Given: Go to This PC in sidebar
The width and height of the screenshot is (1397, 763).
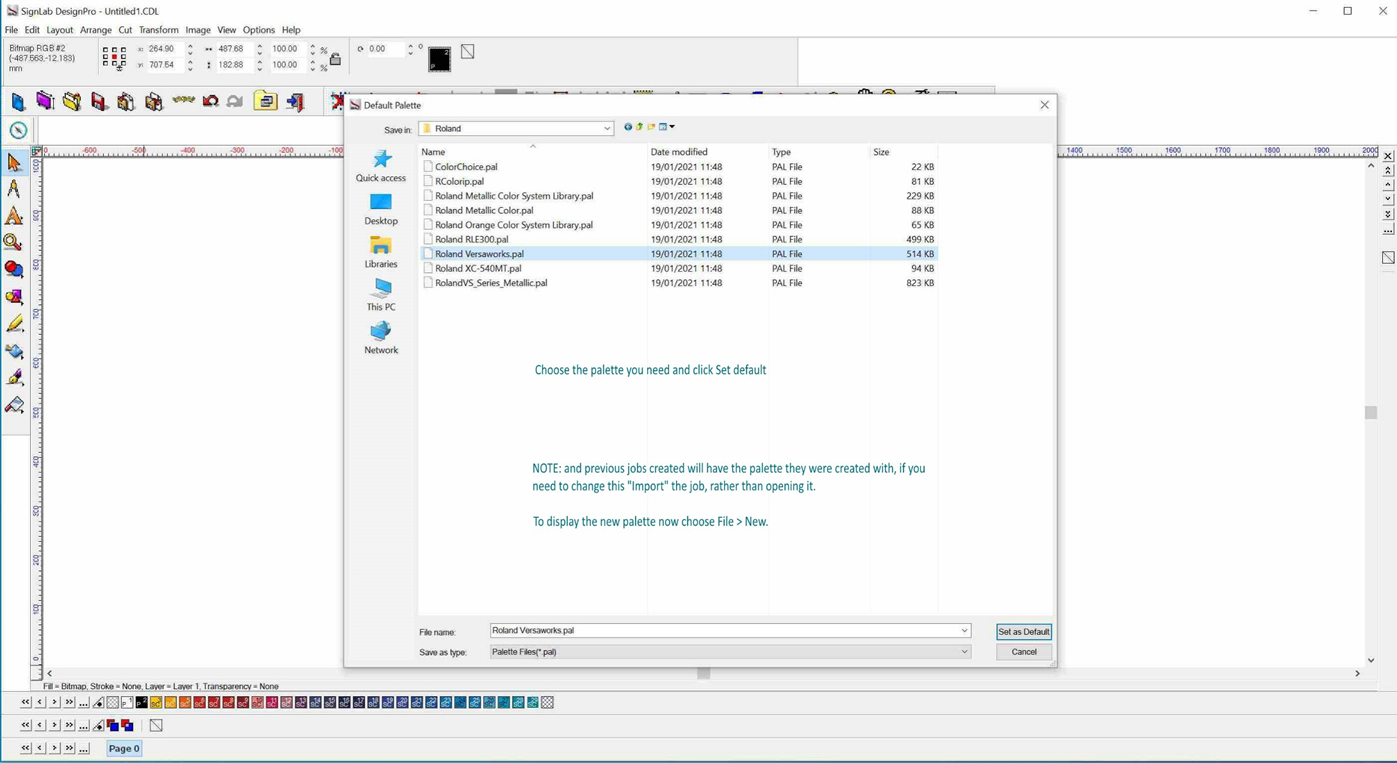Looking at the screenshot, I should 381,295.
